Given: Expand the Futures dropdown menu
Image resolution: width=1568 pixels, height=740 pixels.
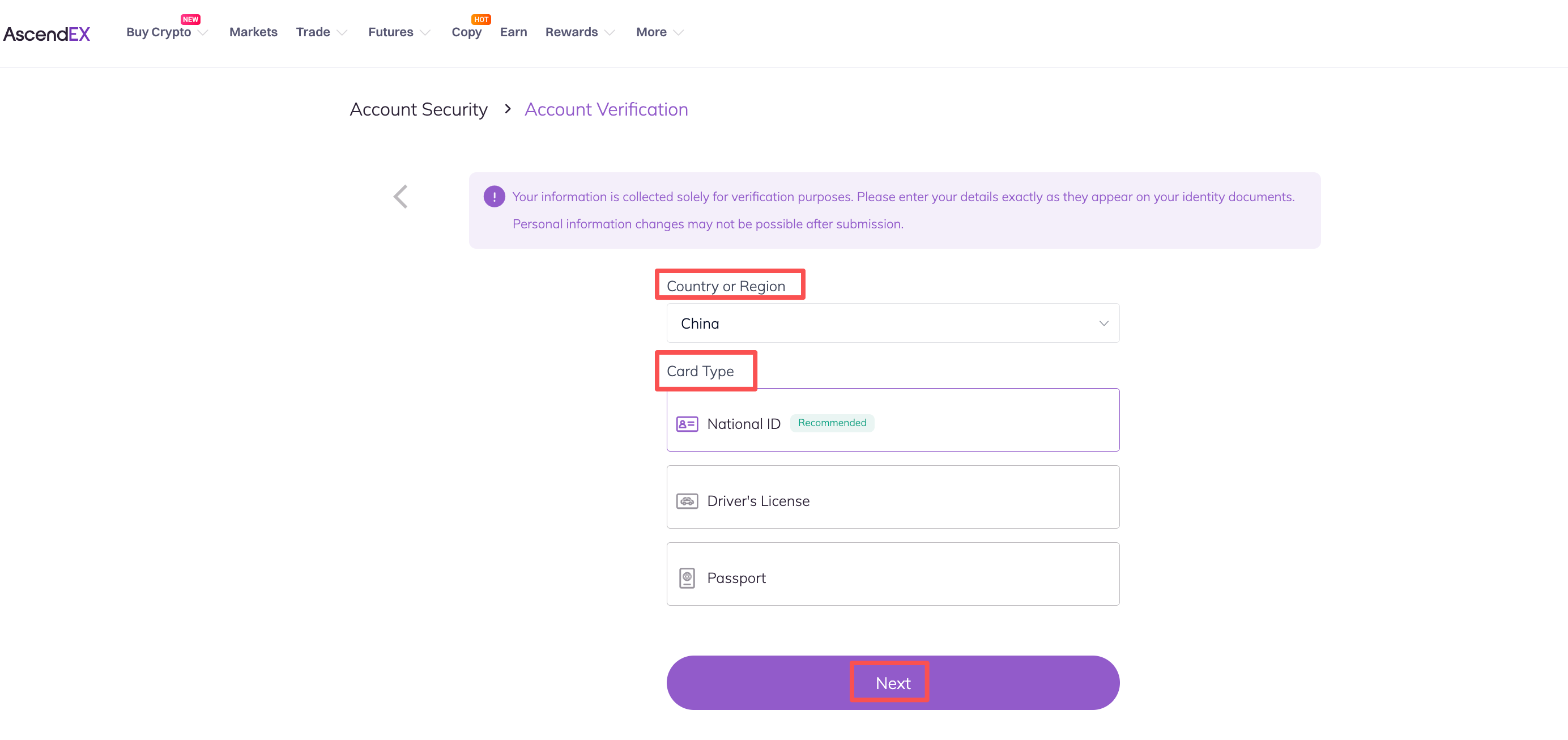Looking at the screenshot, I should pos(399,32).
